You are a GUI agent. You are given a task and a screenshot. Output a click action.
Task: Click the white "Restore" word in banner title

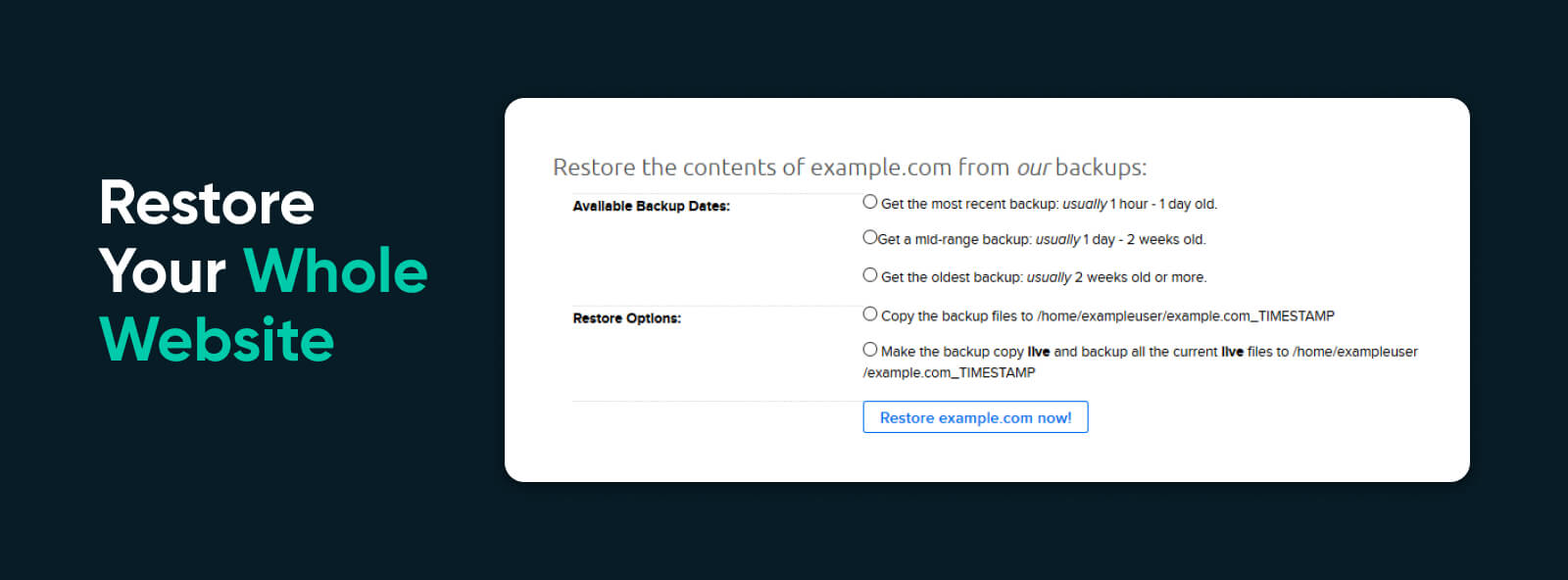[x=207, y=204]
